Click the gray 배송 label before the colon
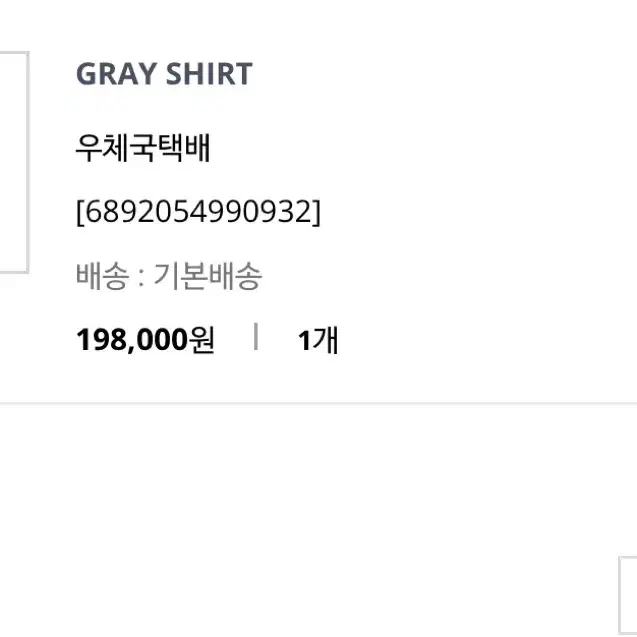This screenshot has width=637, height=637. coord(103,276)
